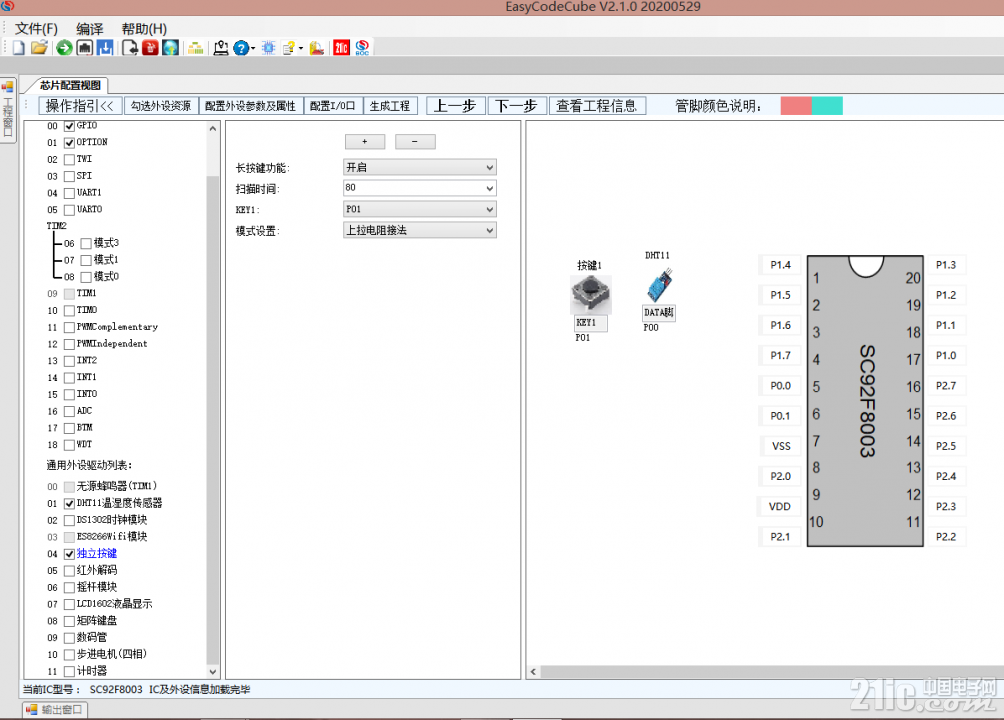Click the P1.3 pin label
This screenshot has height=720, width=1004.
point(946,265)
